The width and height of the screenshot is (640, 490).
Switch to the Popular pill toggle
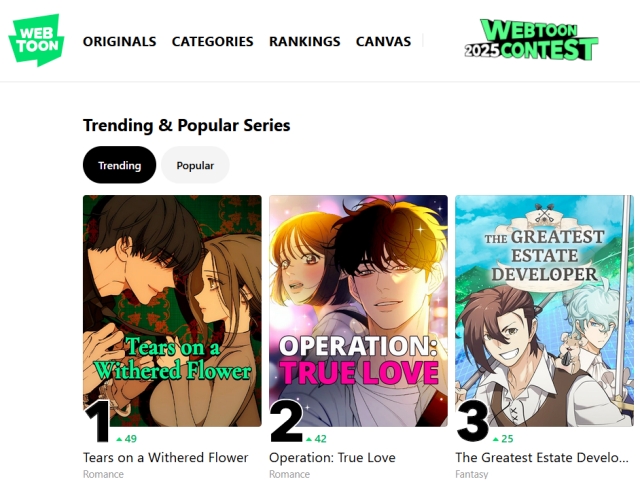(195, 165)
